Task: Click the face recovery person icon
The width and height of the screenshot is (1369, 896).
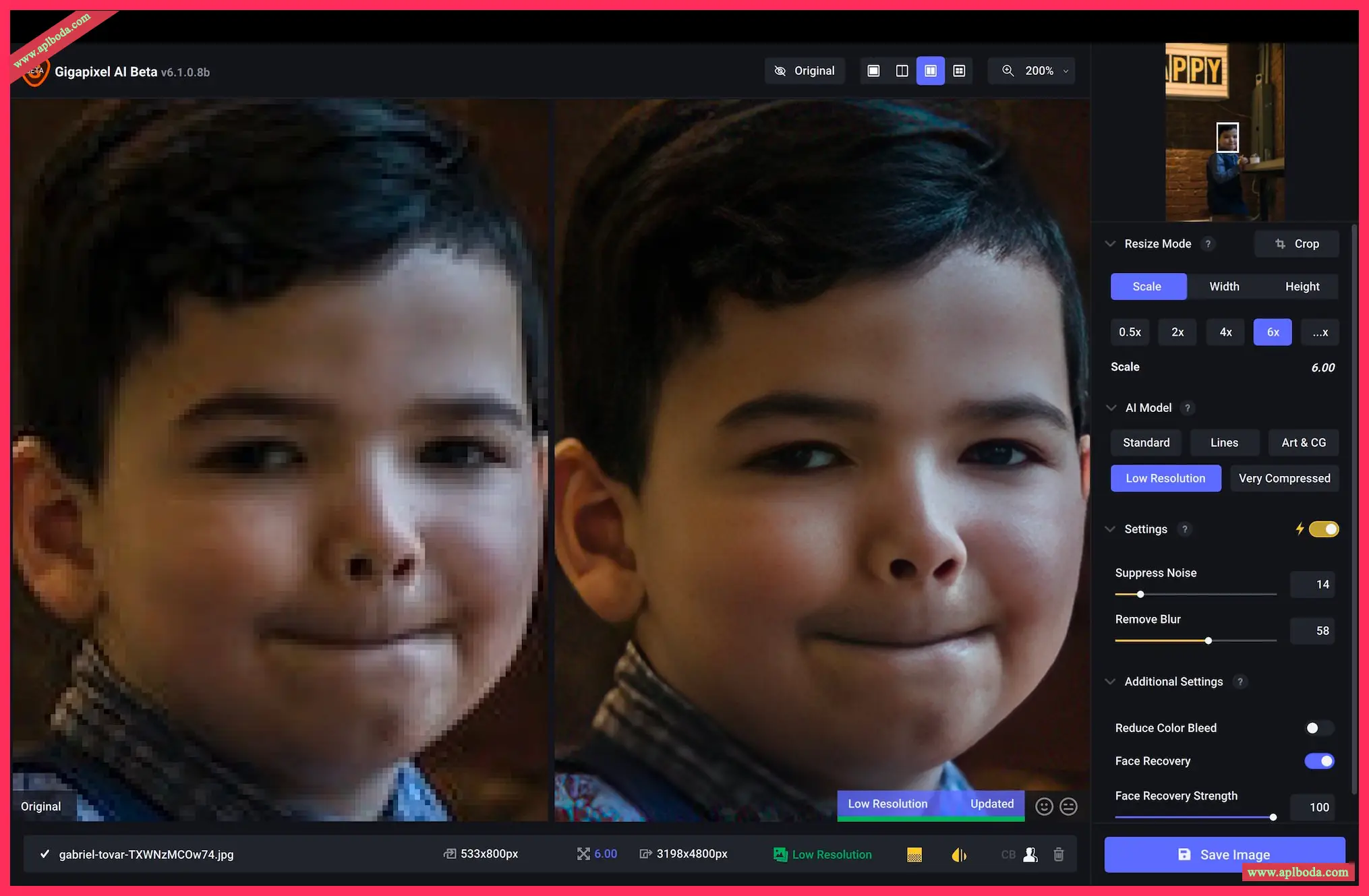Action: coord(1030,854)
